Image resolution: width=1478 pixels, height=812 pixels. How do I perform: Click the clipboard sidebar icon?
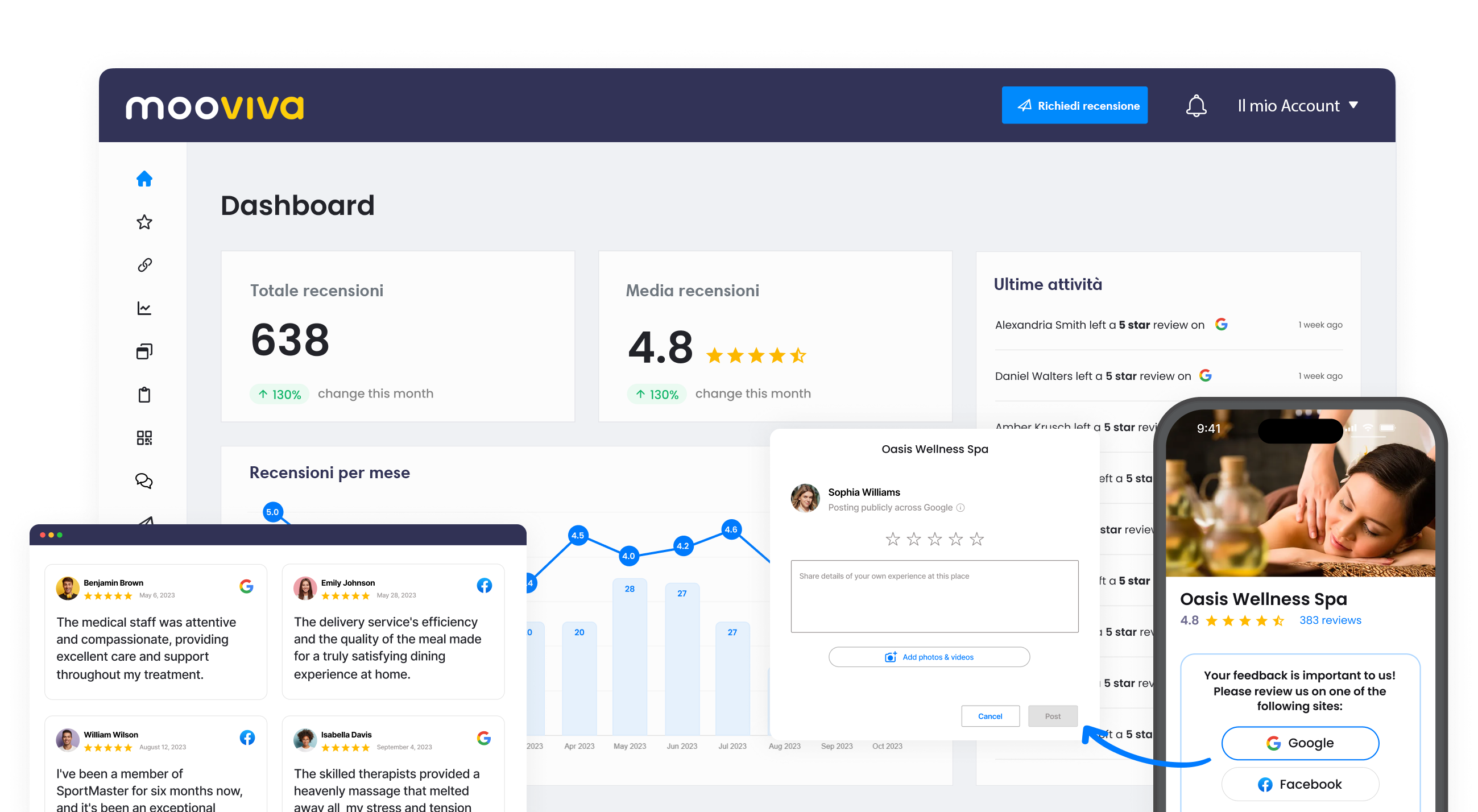[x=144, y=395]
